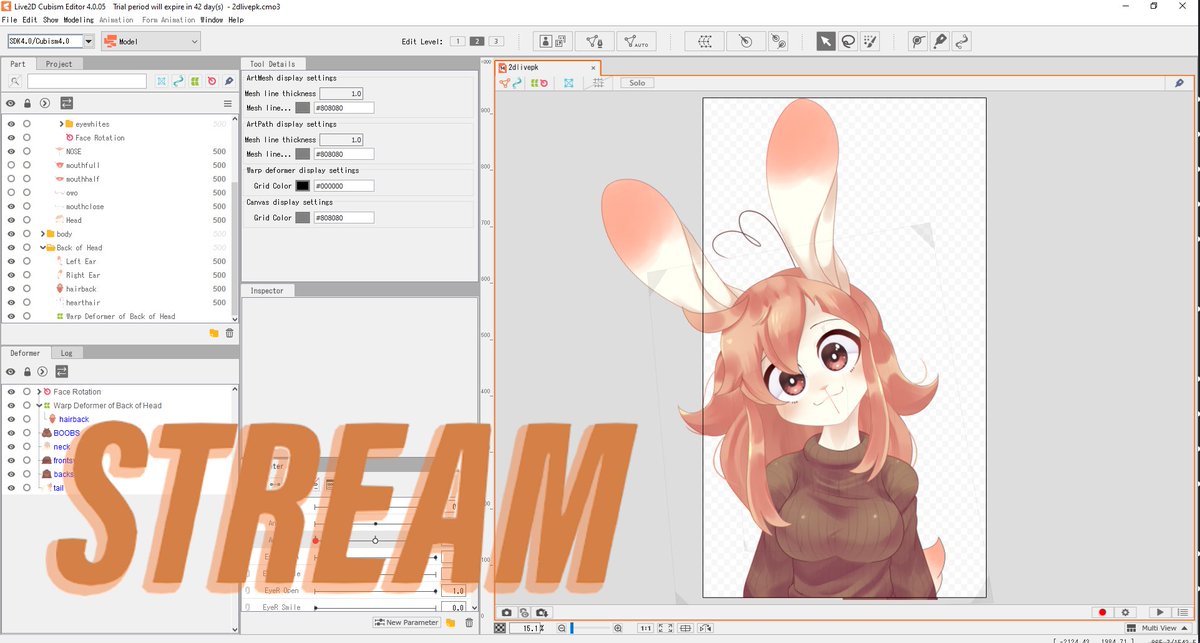Screen dimensions: 1200x643
Task: Expand Face Rotation in Deformer panel
Action: tap(39, 392)
